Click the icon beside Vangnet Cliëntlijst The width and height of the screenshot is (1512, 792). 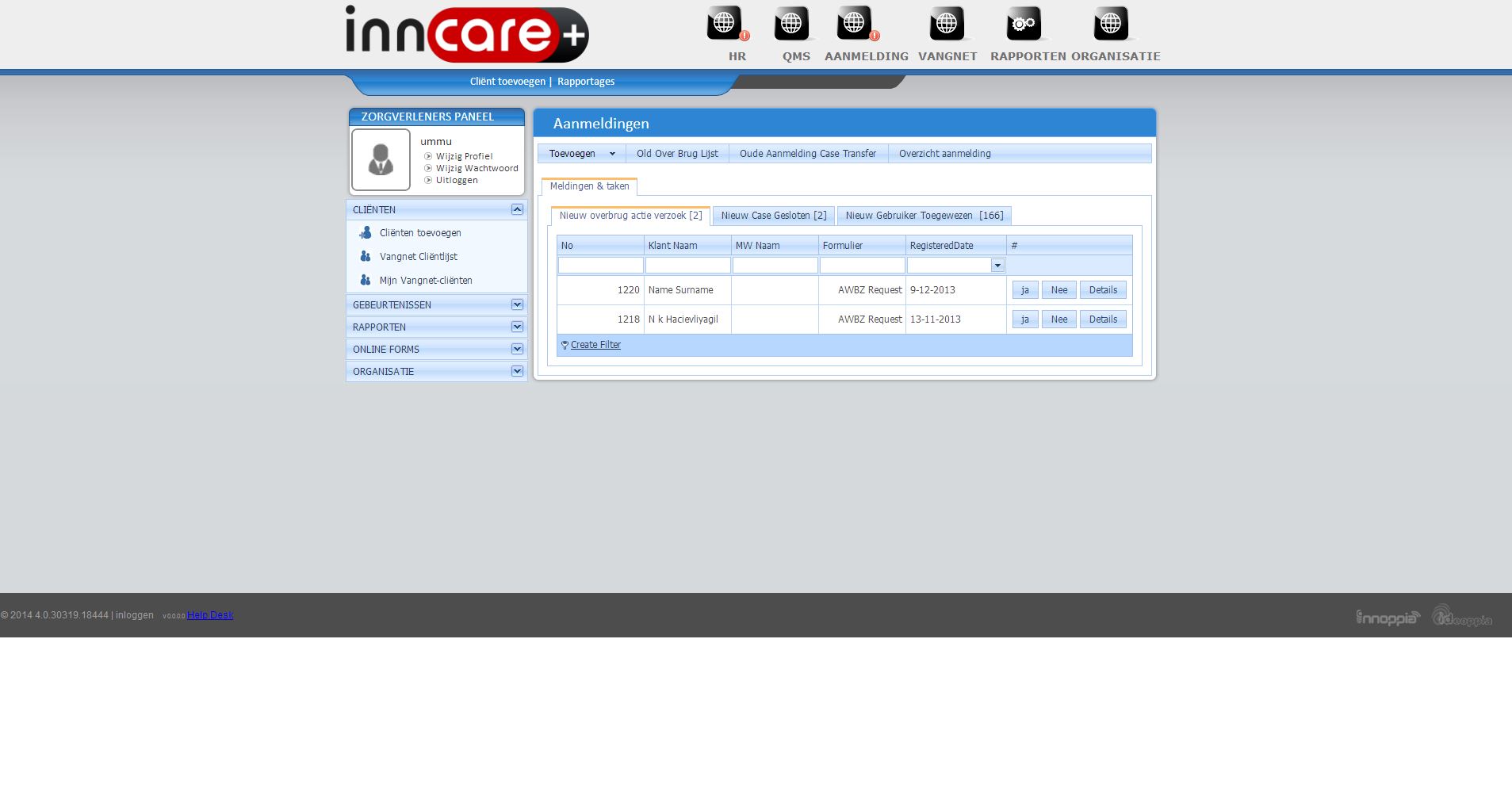click(x=366, y=256)
